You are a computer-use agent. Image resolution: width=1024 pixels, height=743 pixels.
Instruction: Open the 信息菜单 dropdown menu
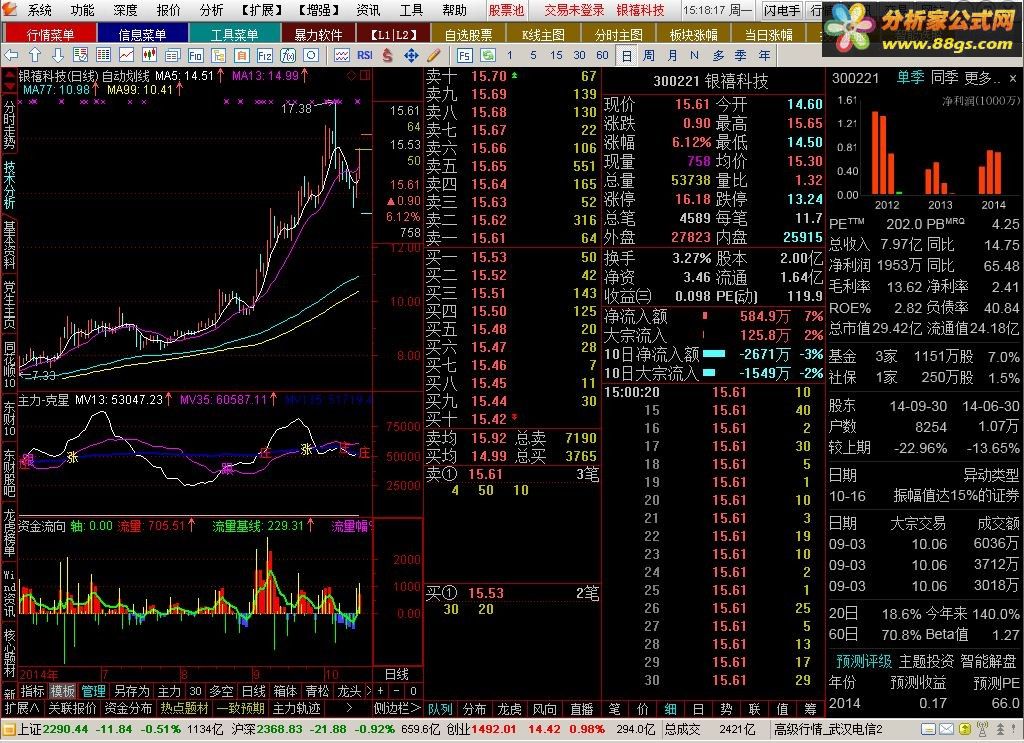click(x=142, y=34)
